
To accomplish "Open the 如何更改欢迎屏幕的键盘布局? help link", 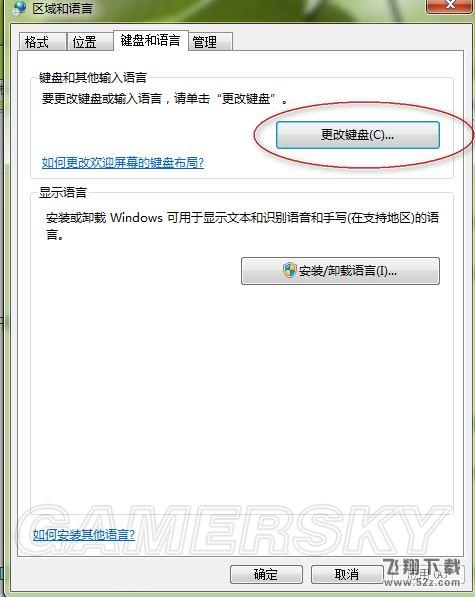I will (123, 163).
